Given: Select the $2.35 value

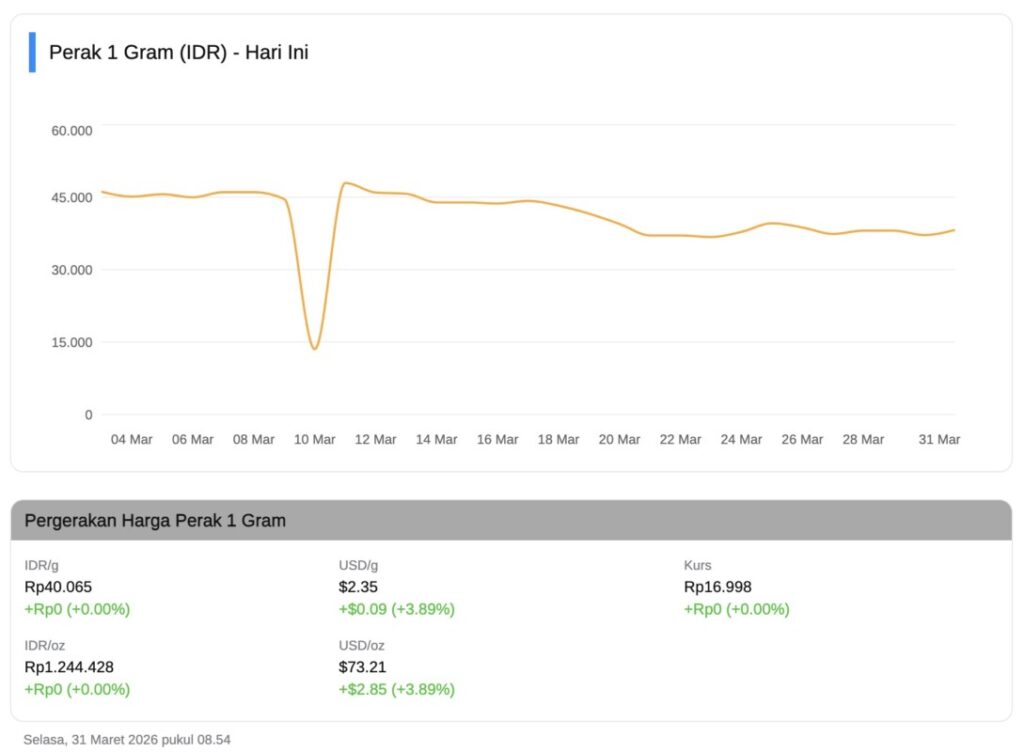Looking at the screenshot, I should (355, 587).
